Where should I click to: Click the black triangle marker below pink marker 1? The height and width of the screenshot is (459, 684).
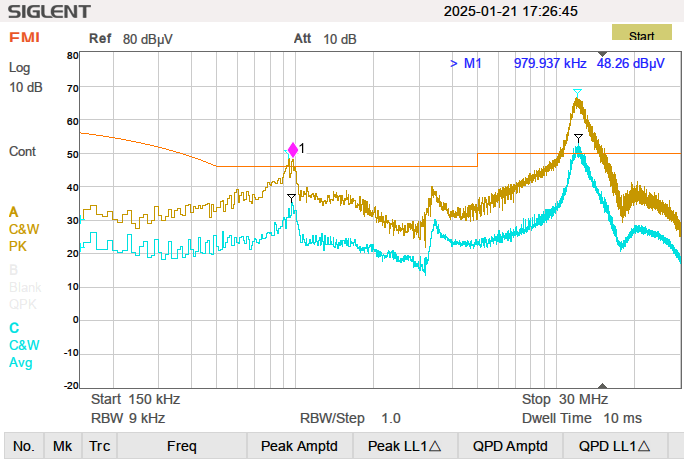coord(291,198)
